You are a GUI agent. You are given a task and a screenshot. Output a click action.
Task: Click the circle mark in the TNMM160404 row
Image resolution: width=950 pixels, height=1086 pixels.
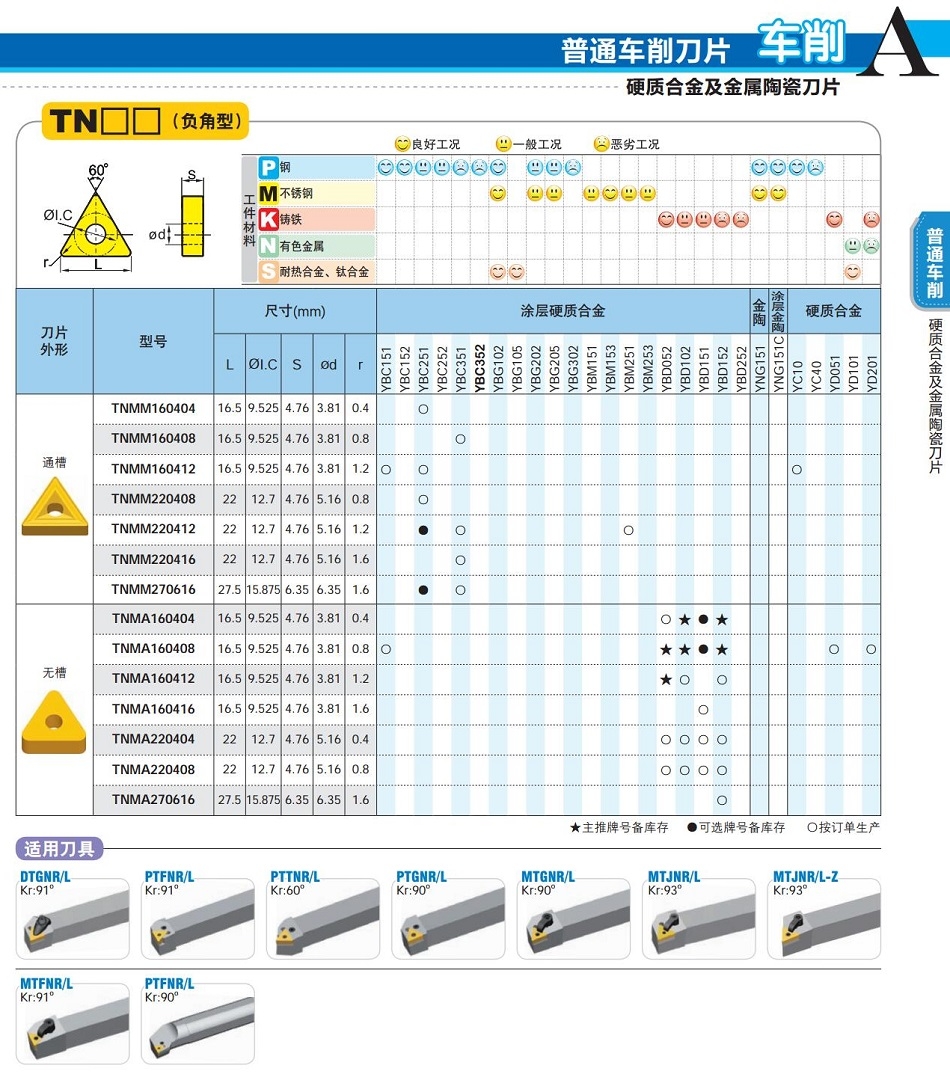coord(423,409)
